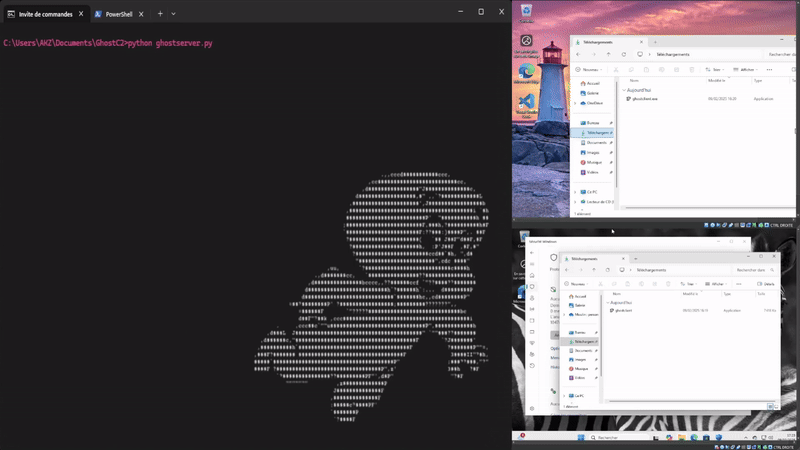
Task: Open Recycle Bin on upper desktop
Action: (526, 12)
